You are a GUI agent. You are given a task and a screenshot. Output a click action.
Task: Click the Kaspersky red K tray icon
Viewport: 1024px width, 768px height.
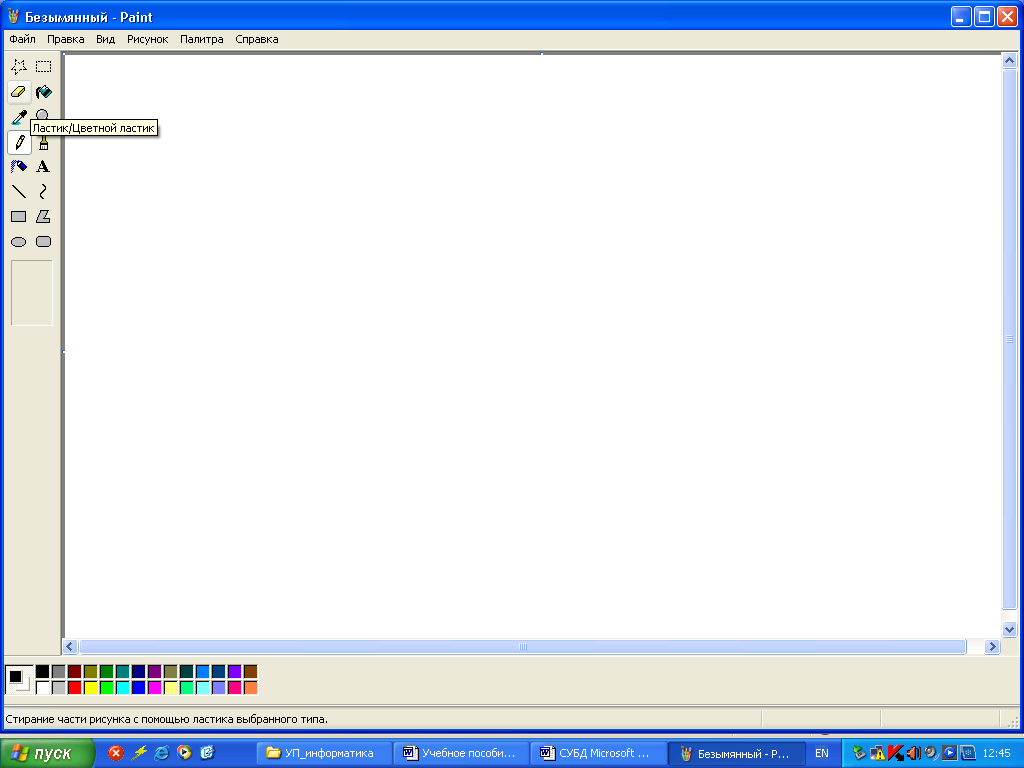coord(896,753)
